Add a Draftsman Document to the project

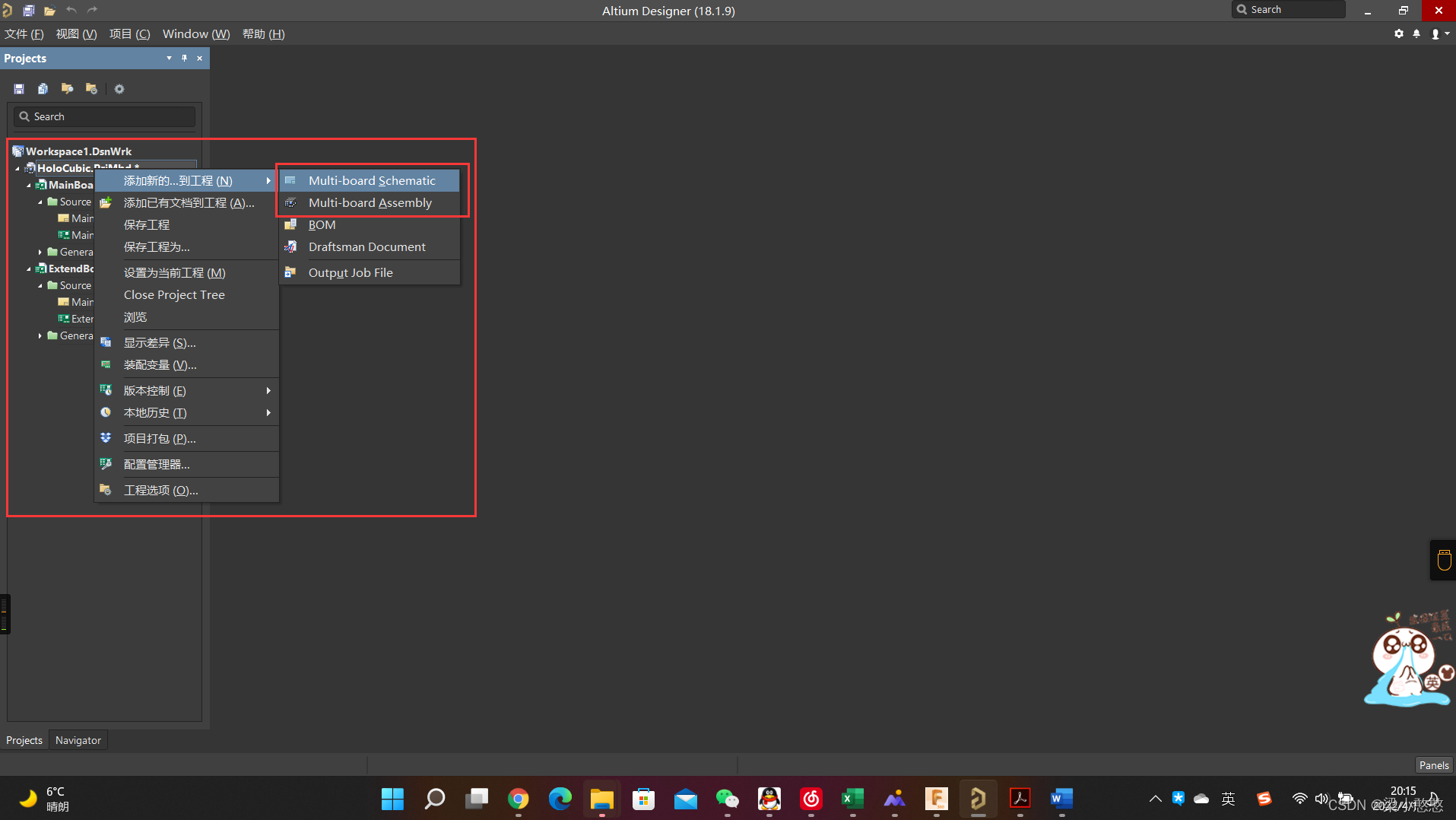(x=366, y=247)
